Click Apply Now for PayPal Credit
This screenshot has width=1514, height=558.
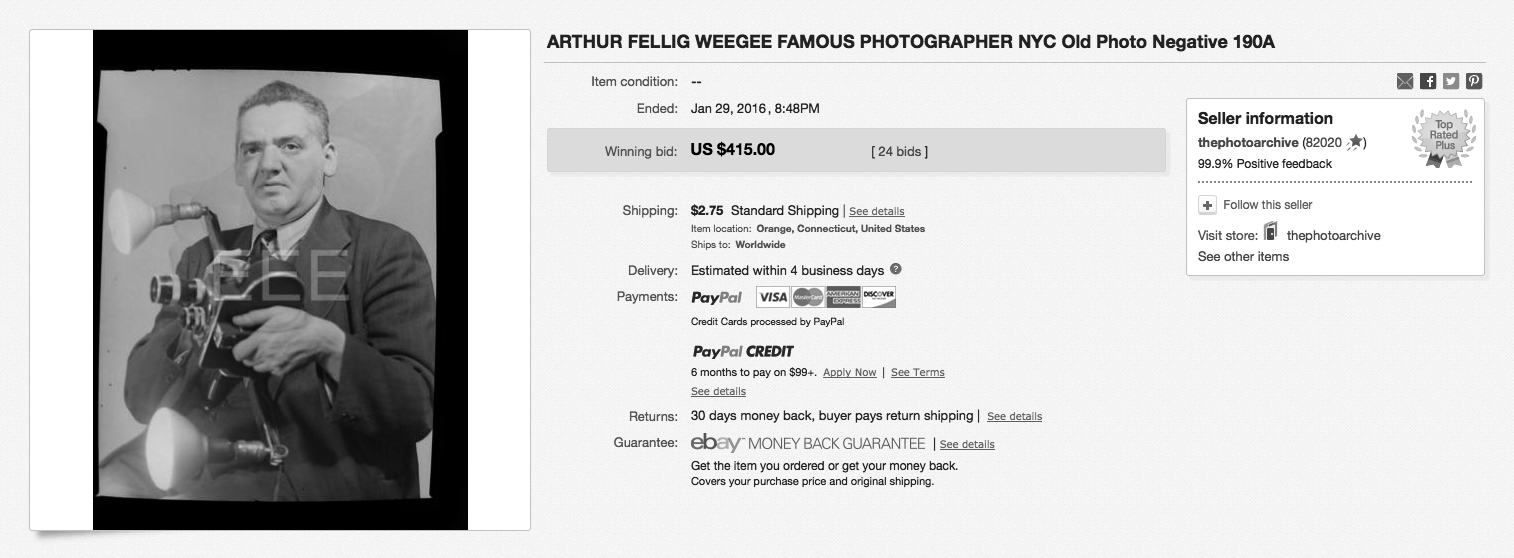coord(849,373)
